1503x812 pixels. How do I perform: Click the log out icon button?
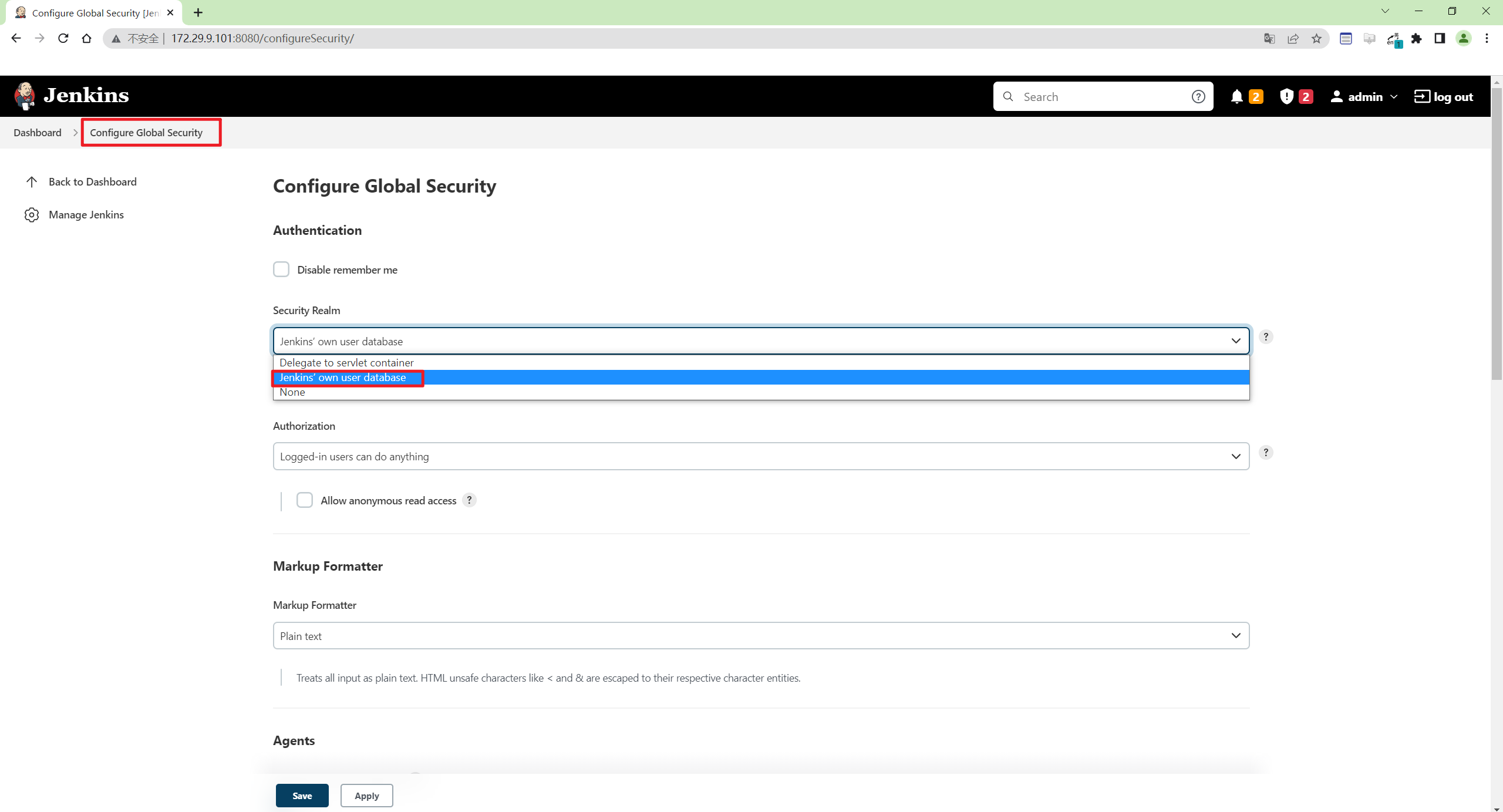[1421, 96]
